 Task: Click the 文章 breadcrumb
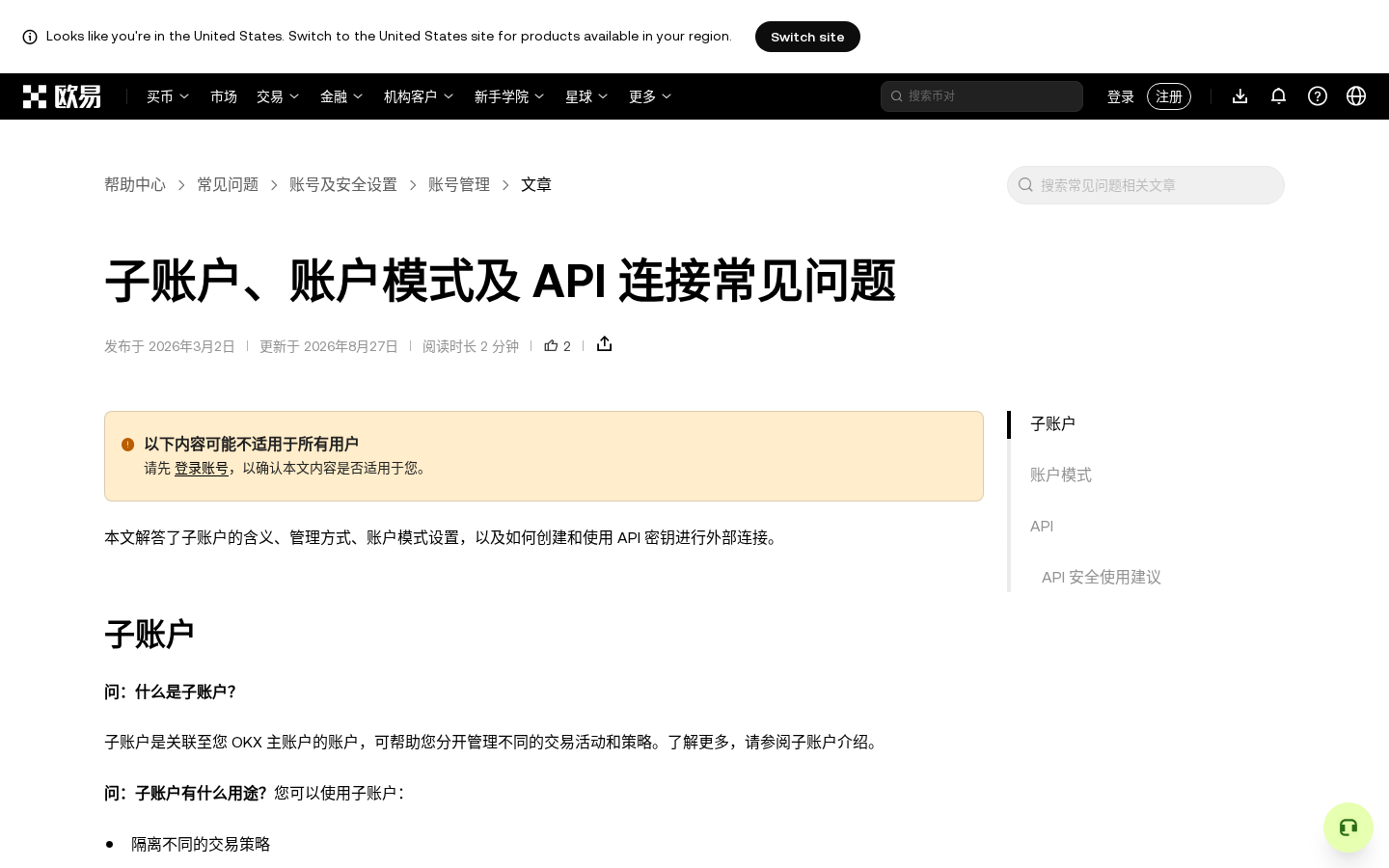(536, 184)
